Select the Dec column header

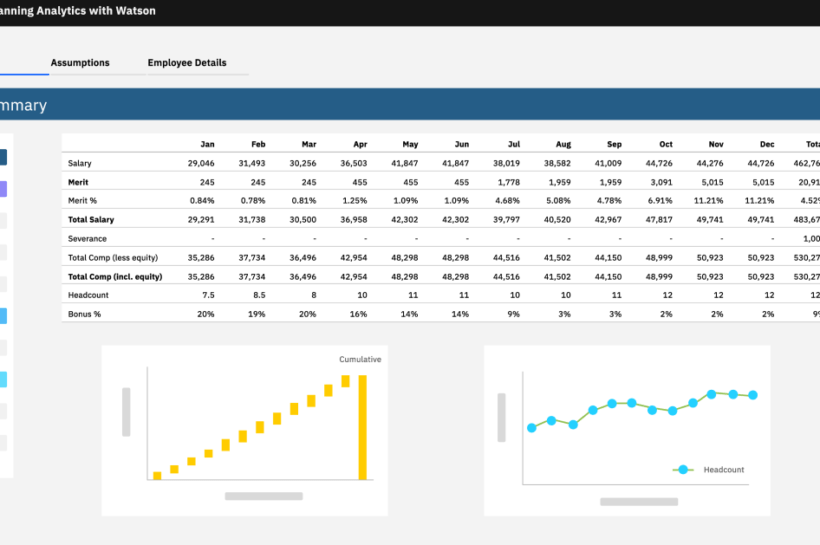(x=767, y=144)
